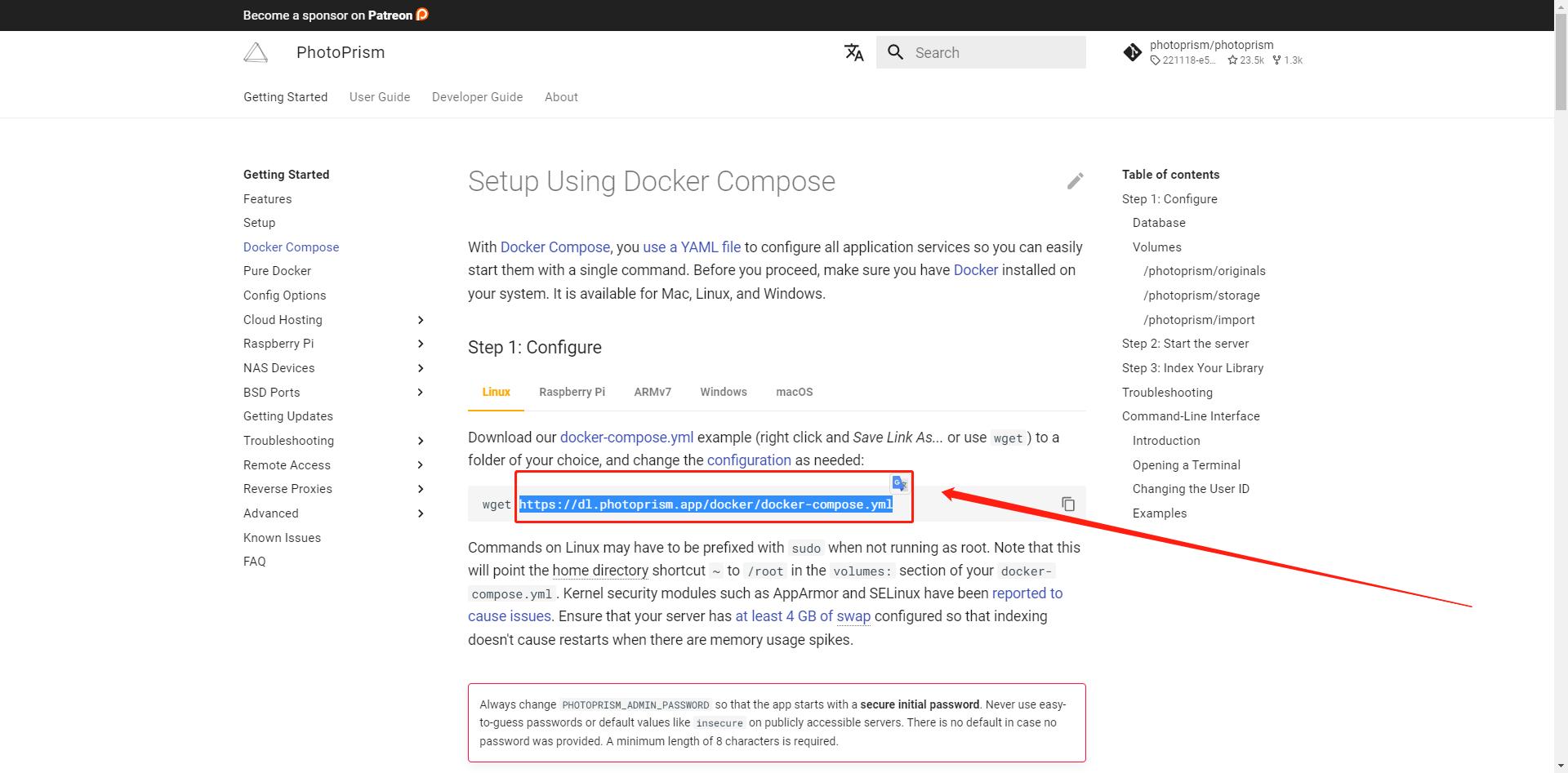Screen dimensions: 1568x773
Task: Jump to /photoprism/originals in contents
Action: pos(1205,271)
